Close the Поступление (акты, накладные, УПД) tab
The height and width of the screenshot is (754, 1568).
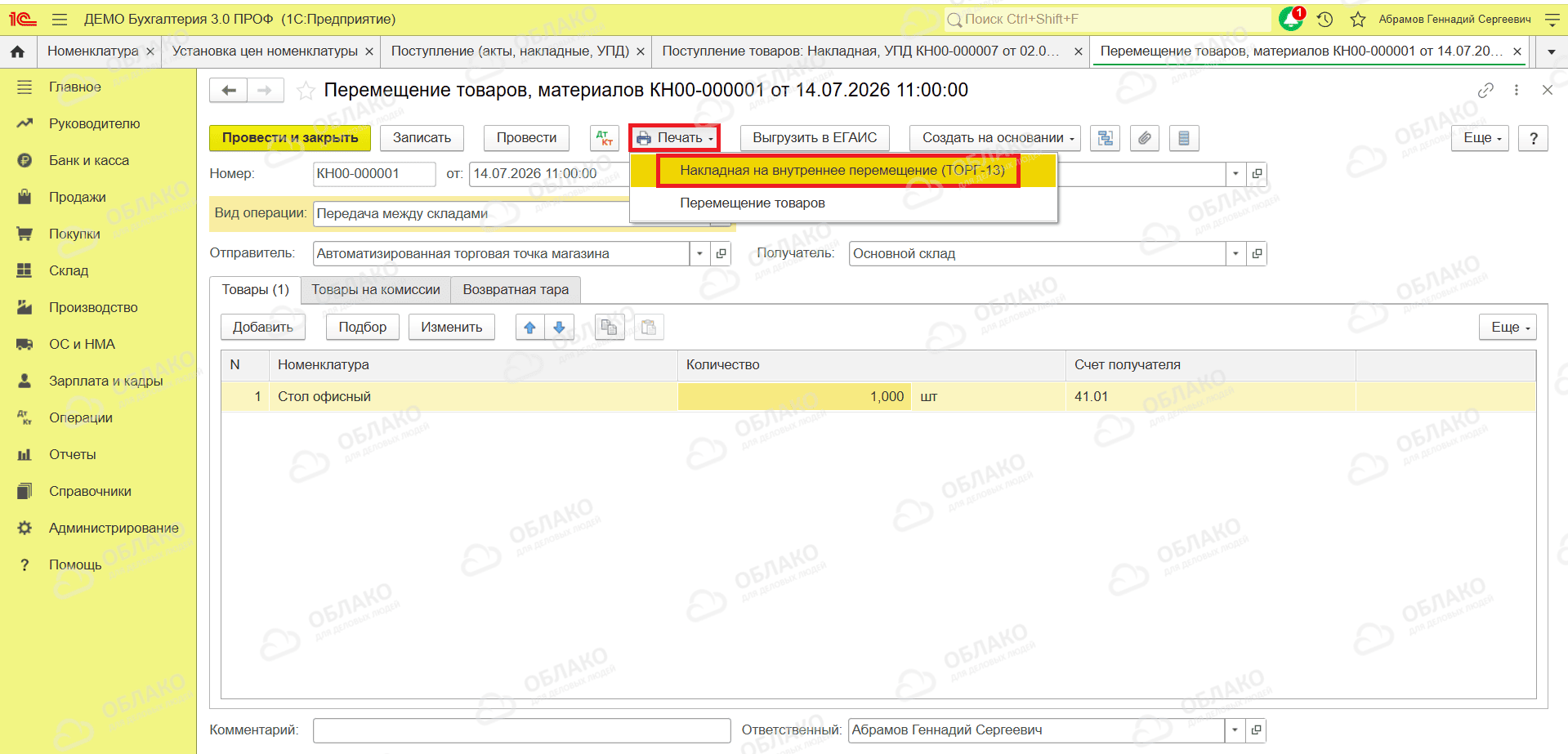pyautogui.click(x=641, y=51)
